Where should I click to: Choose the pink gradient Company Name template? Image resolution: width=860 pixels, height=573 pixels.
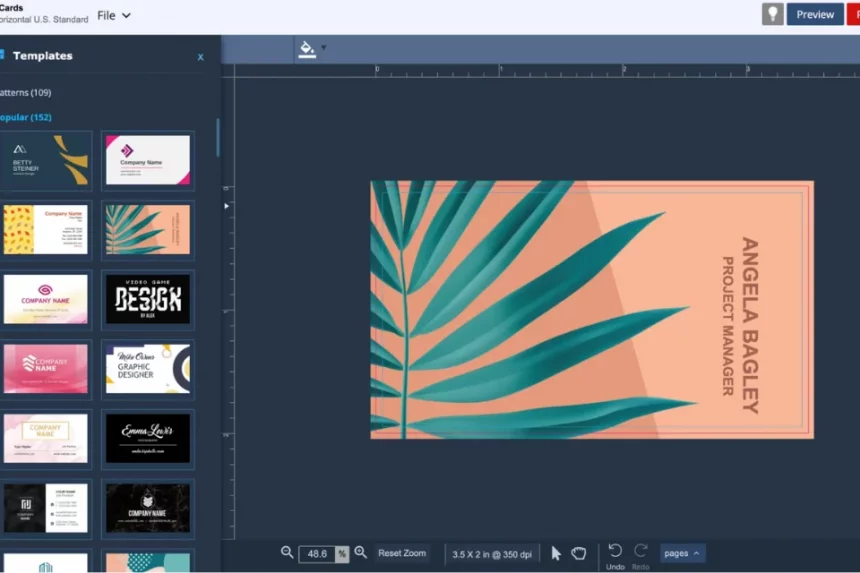[46, 368]
